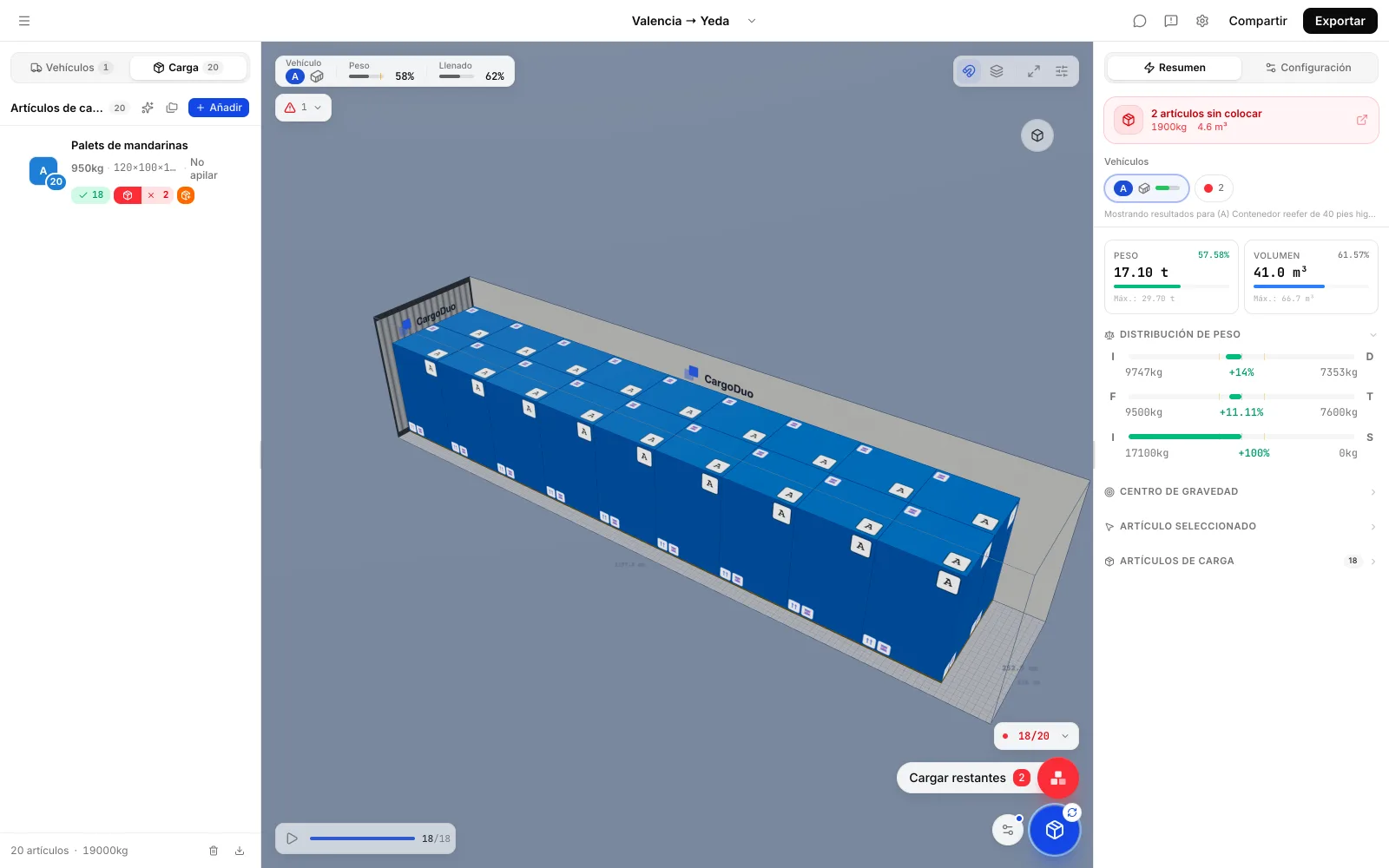Viewport: 1389px width, 868px height.
Task: Switch to the Carga tab
Action: point(188,68)
